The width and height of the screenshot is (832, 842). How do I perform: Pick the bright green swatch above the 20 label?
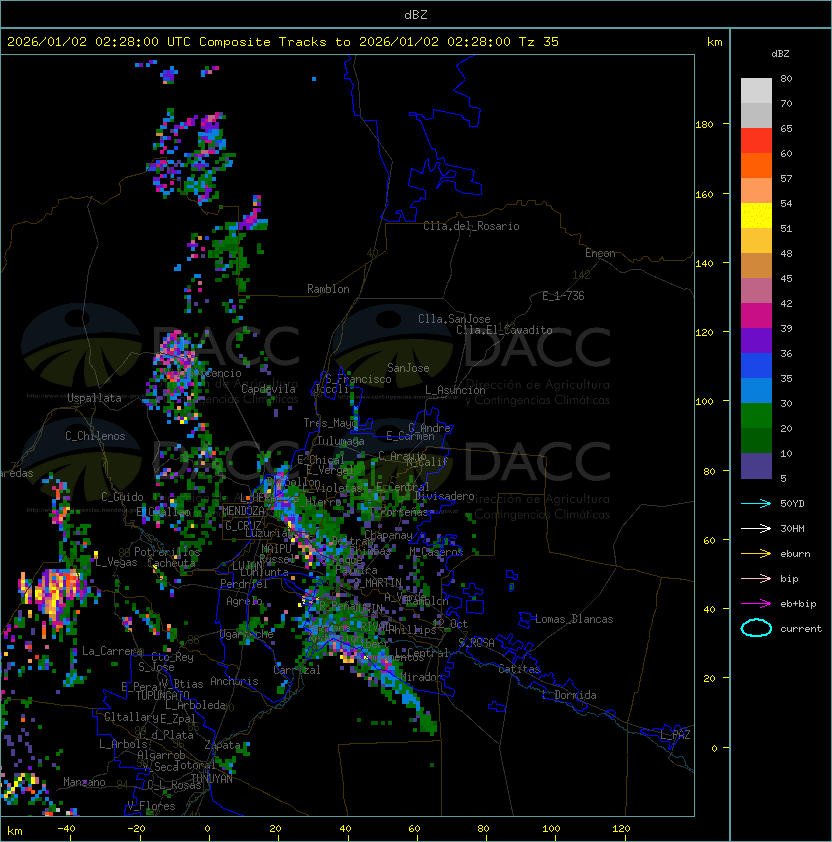(756, 416)
